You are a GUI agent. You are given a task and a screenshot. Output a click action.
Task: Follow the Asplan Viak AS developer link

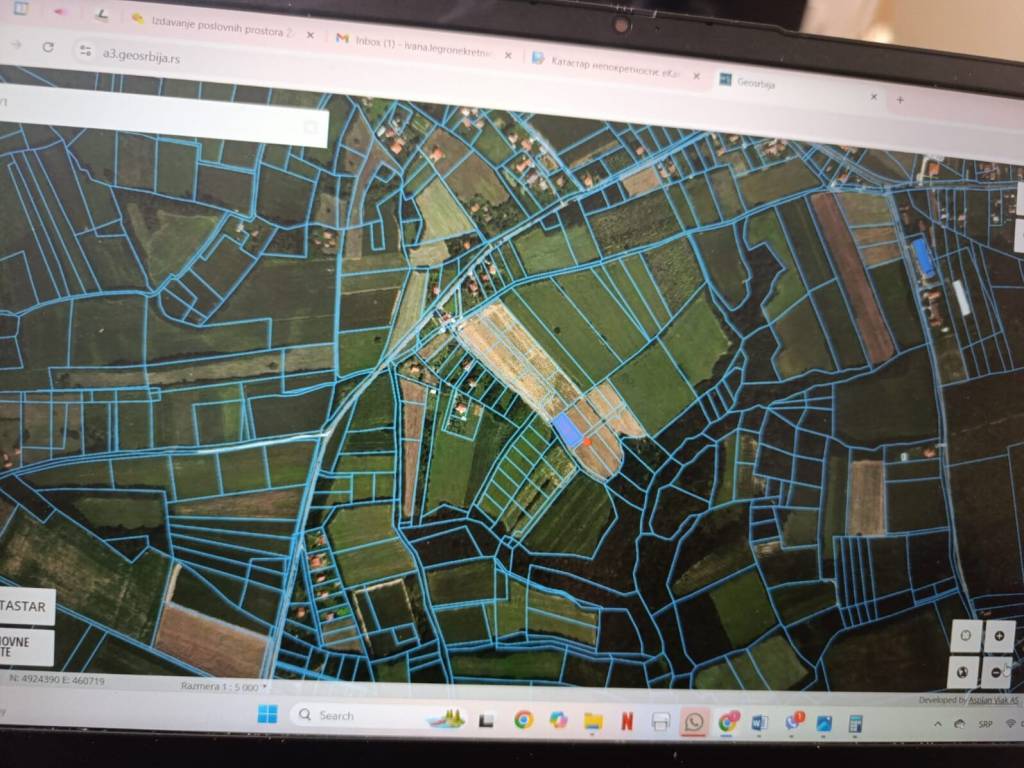tap(993, 699)
